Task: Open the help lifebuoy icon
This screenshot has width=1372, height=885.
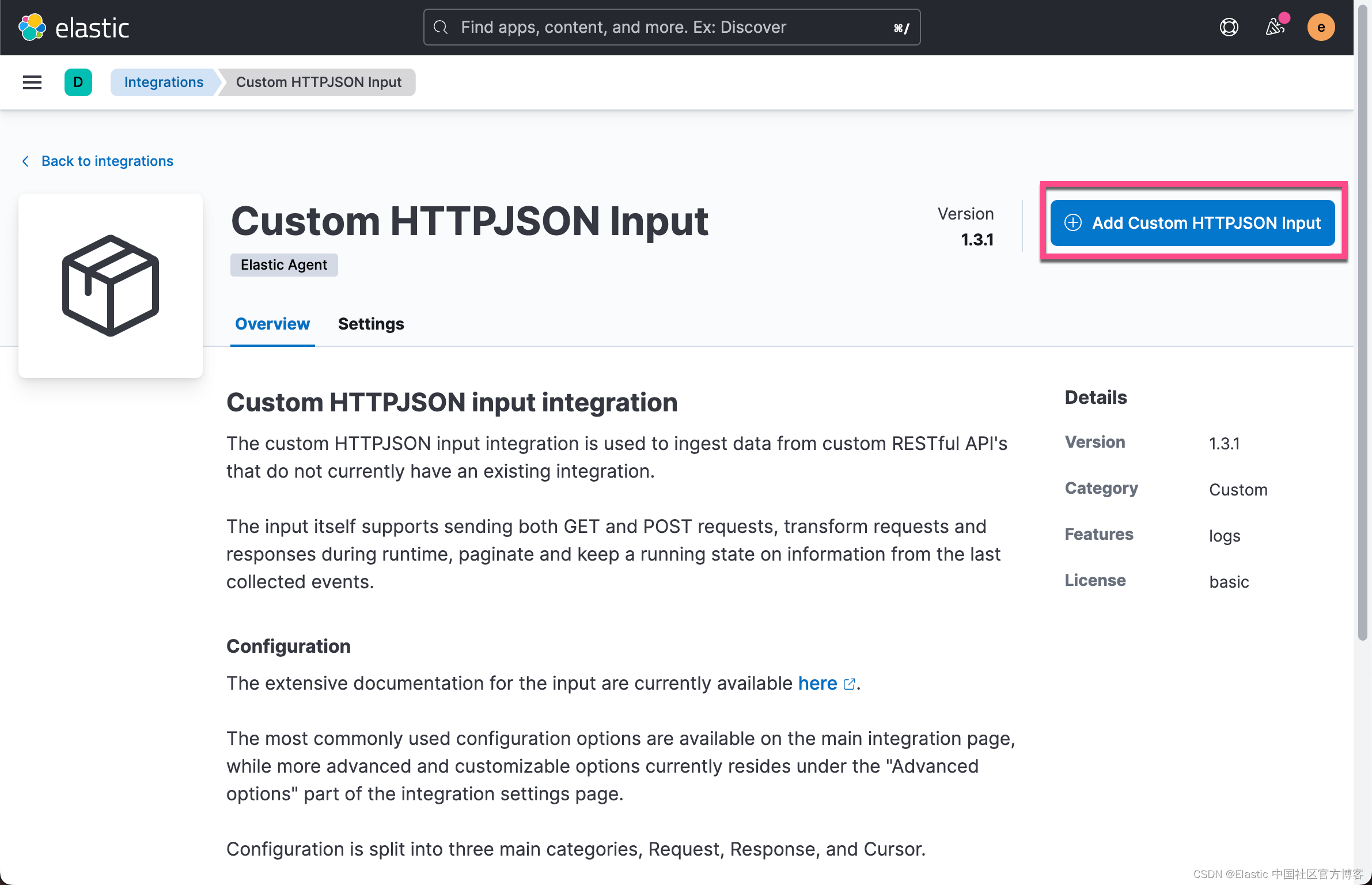Action: pyautogui.click(x=1229, y=27)
